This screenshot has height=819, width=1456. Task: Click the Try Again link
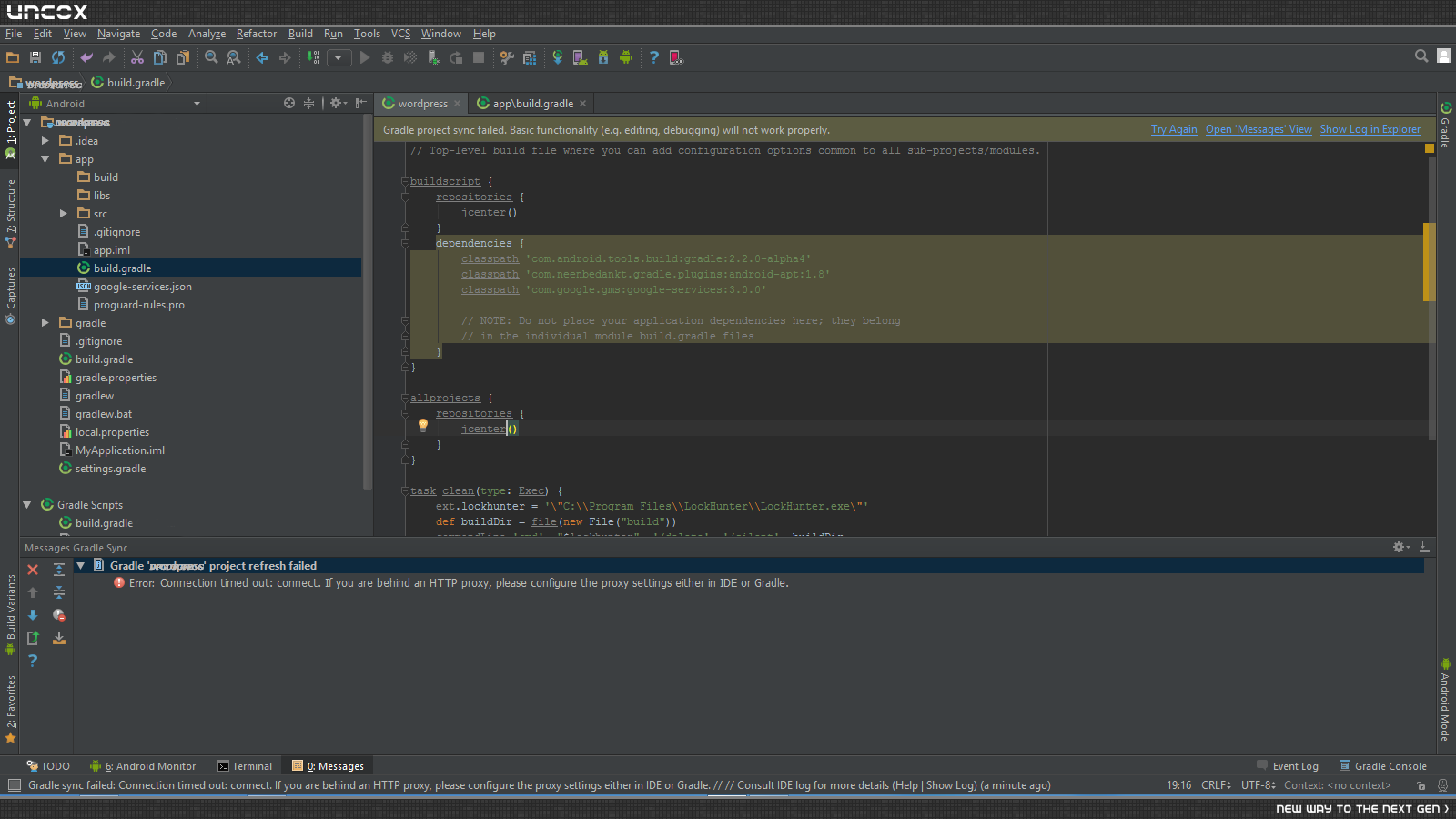(x=1174, y=129)
